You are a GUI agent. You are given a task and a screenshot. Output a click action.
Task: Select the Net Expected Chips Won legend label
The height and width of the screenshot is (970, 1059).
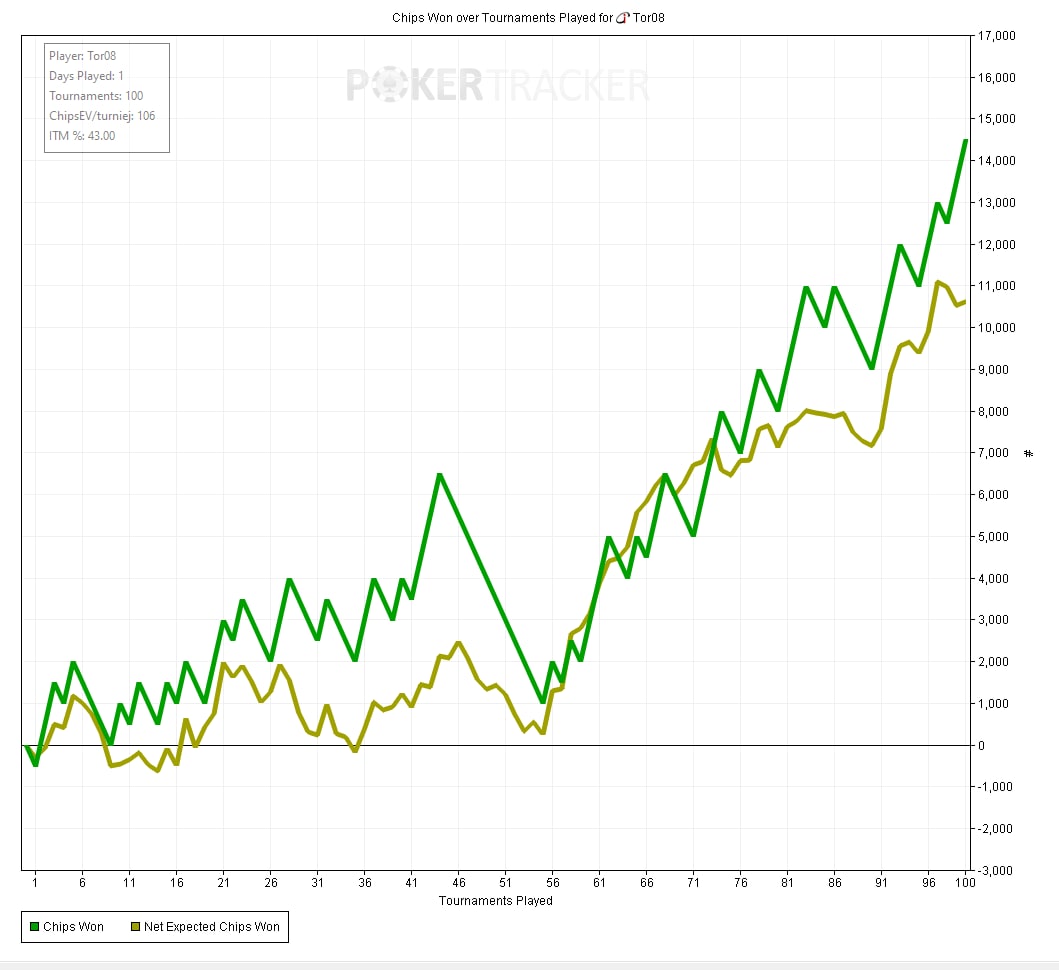(x=211, y=927)
